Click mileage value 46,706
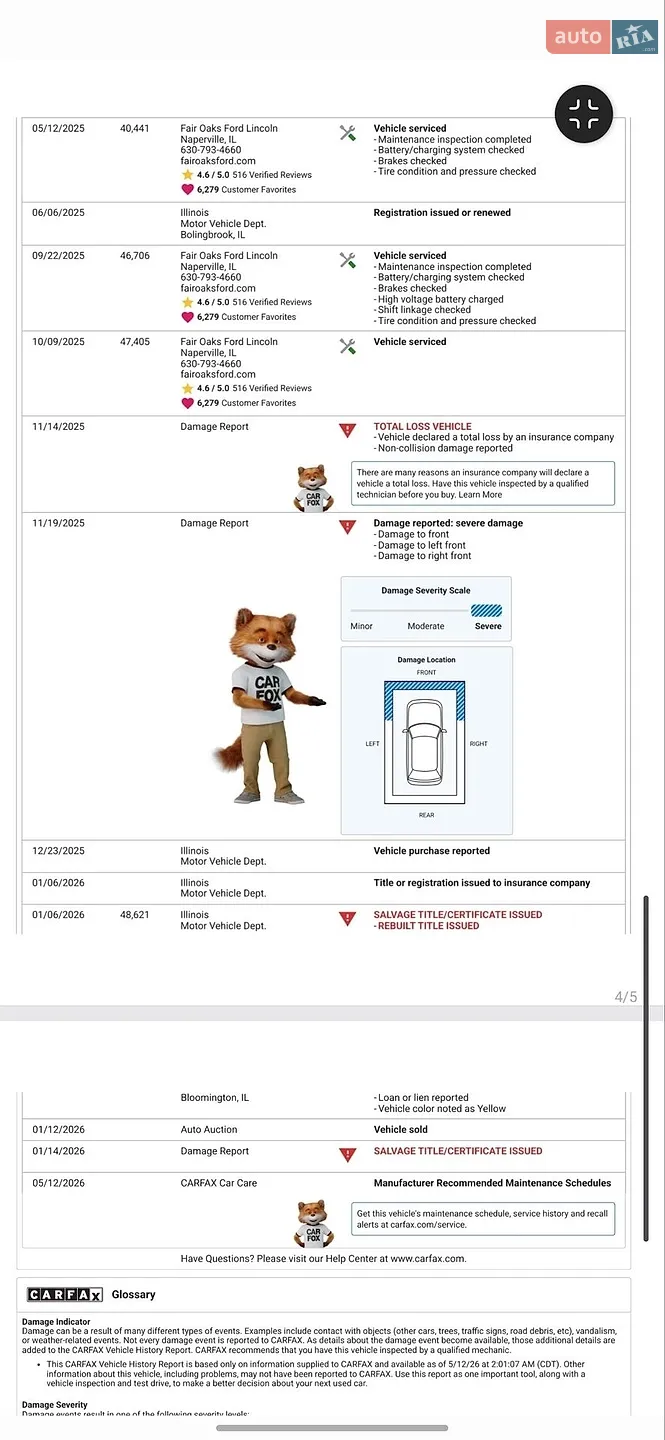Image resolution: width=665 pixels, height=1440 pixels. 135,256
